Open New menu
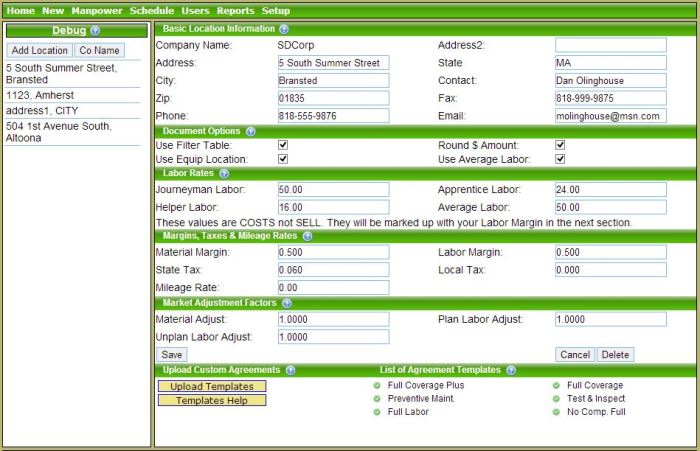700x451 pixels. click(53, 11)
